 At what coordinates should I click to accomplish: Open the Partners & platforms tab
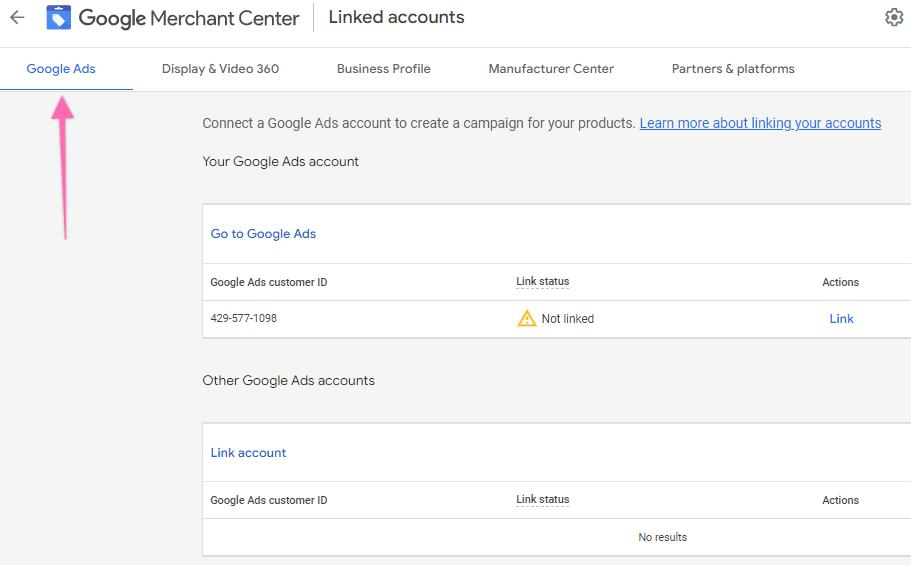point(733,69)
